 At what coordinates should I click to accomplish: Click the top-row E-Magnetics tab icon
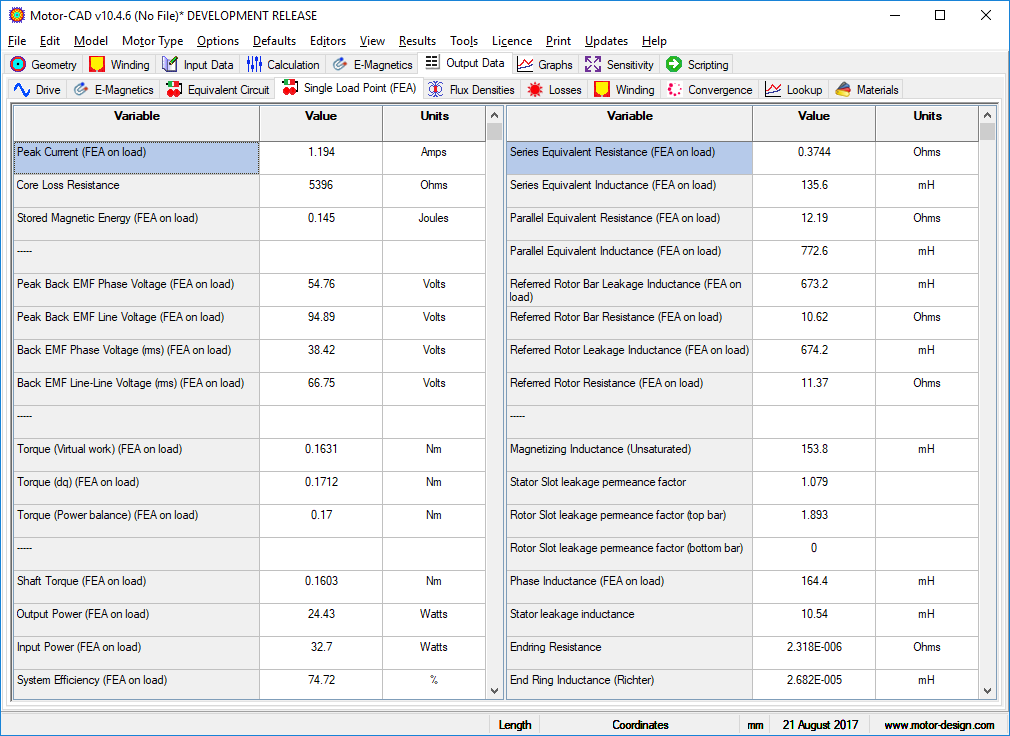pyautogui.click(x=339, y=64)
